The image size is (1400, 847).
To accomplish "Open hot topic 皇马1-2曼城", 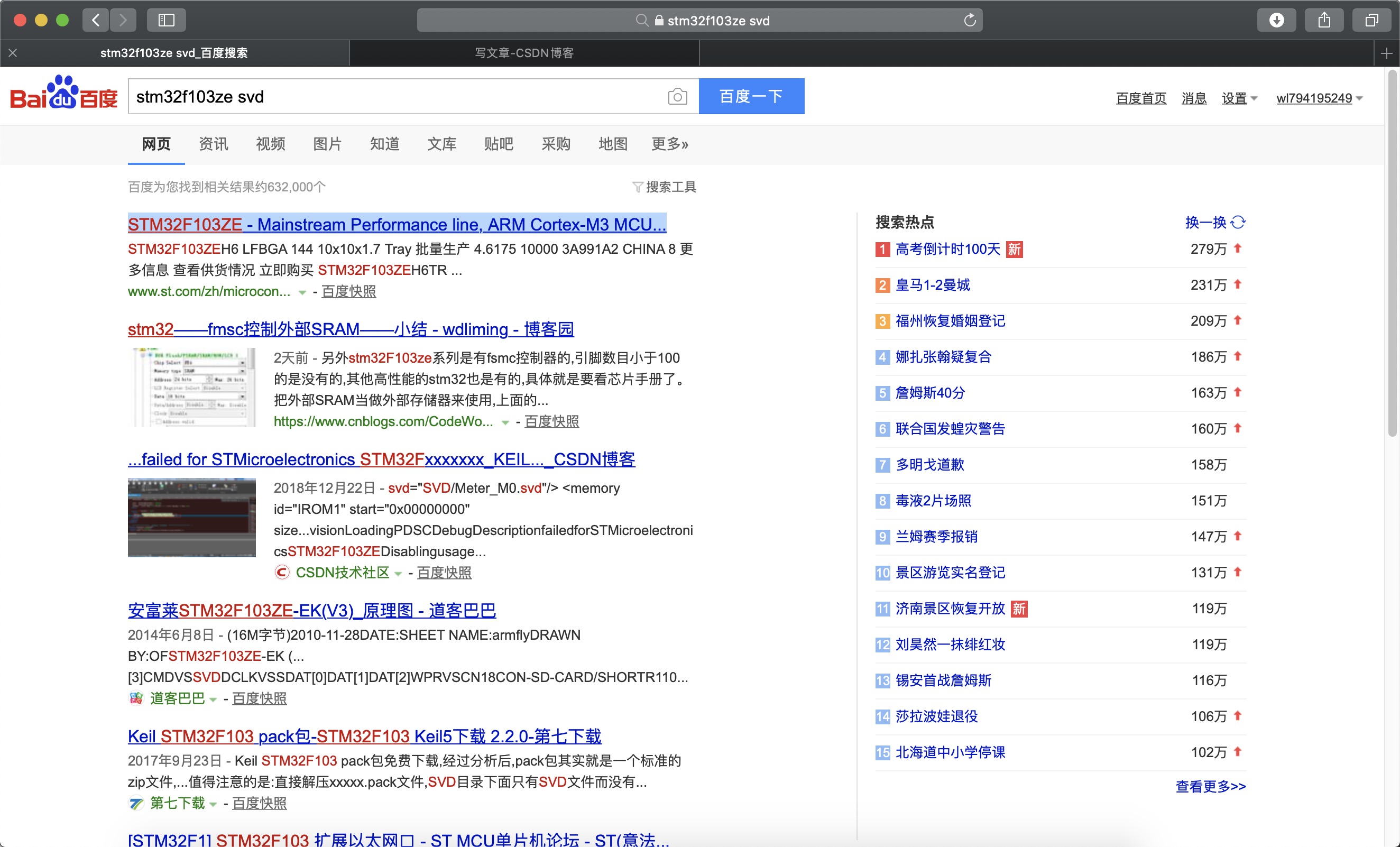I will pyautogui.click(x=933, y=284).
